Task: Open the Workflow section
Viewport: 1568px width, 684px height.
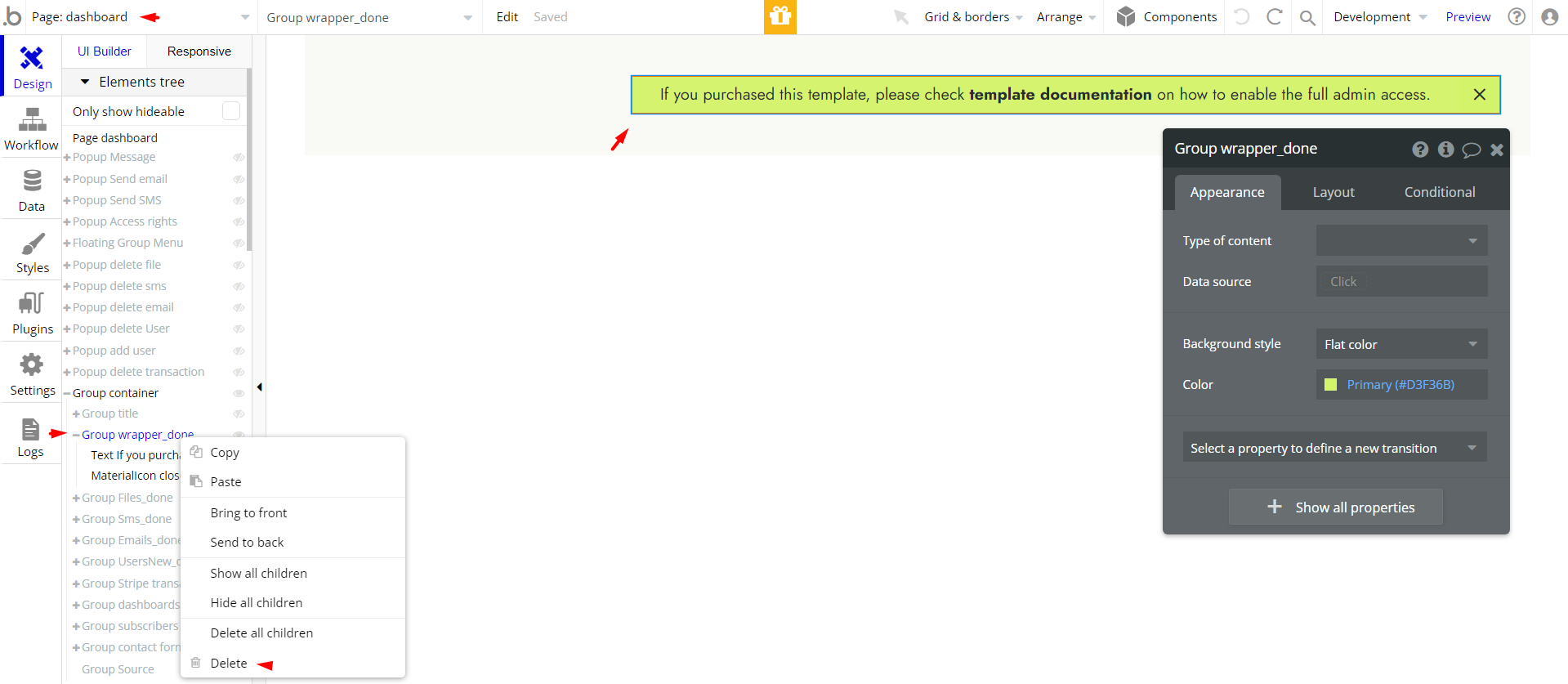Action: tap(32, 128)
